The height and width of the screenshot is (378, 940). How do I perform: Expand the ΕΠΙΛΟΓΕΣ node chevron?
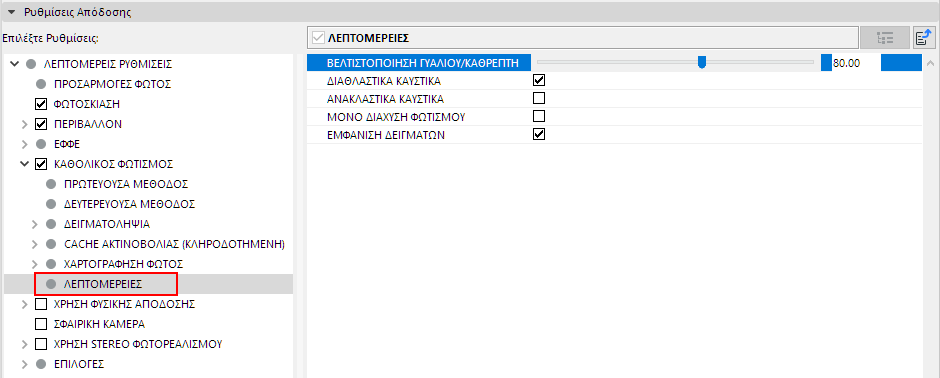tap(25, 364)
